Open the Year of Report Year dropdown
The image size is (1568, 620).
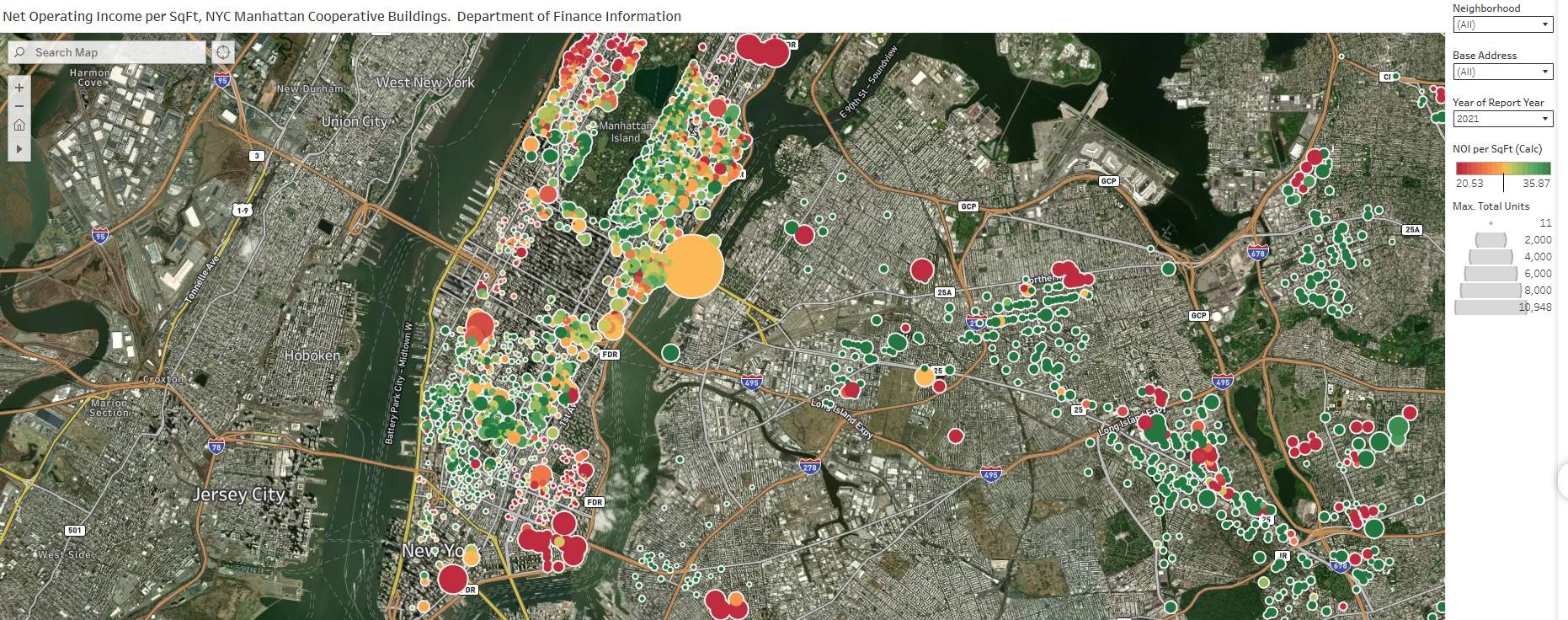1502,120
